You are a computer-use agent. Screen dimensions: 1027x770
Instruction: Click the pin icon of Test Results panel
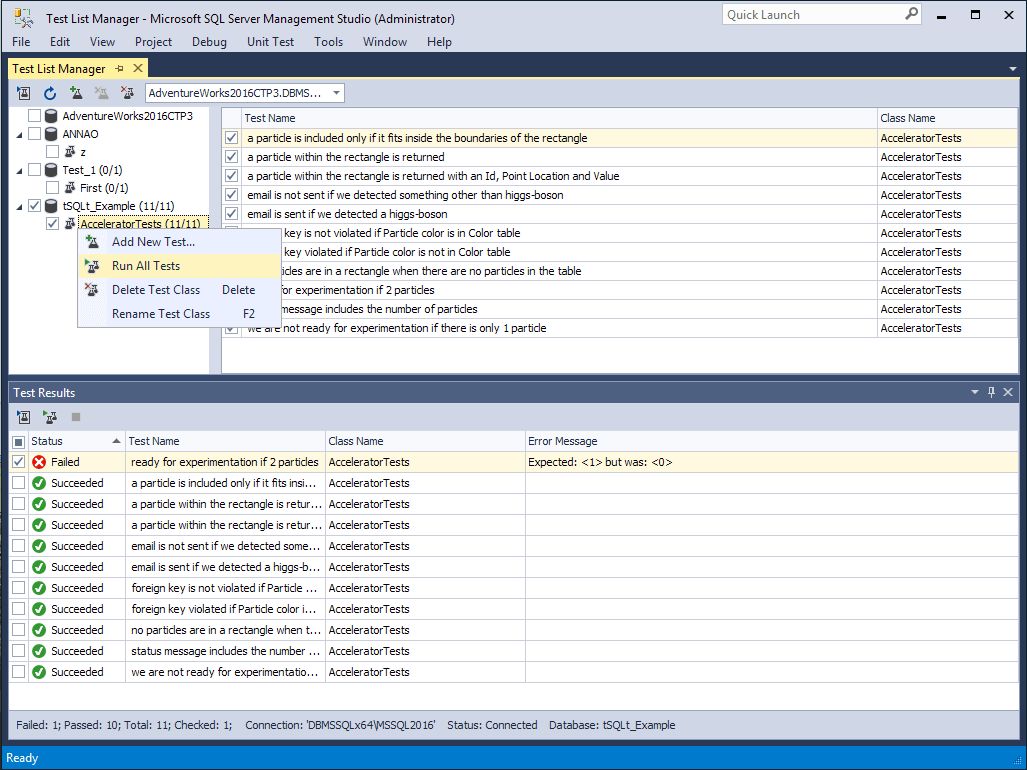(x=992, y=392)
